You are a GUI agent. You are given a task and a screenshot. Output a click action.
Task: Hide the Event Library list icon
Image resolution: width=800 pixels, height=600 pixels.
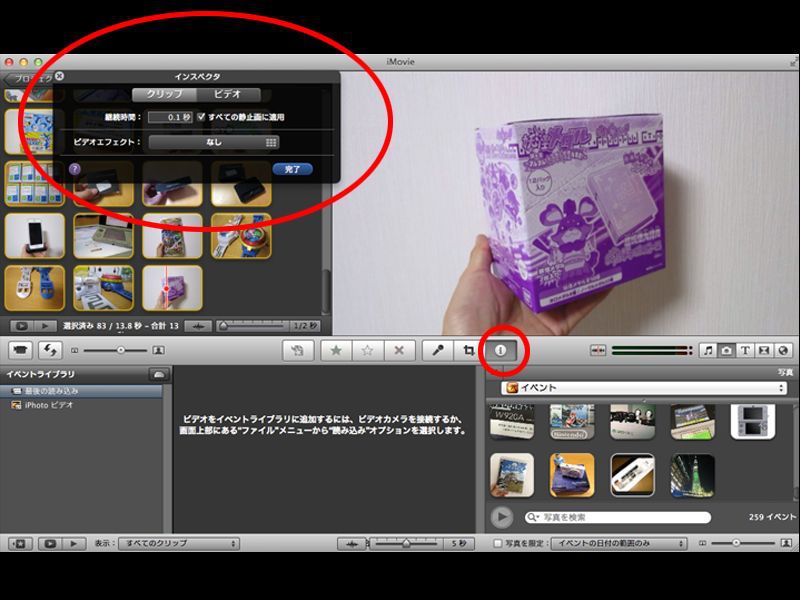[x=19, y=544]
